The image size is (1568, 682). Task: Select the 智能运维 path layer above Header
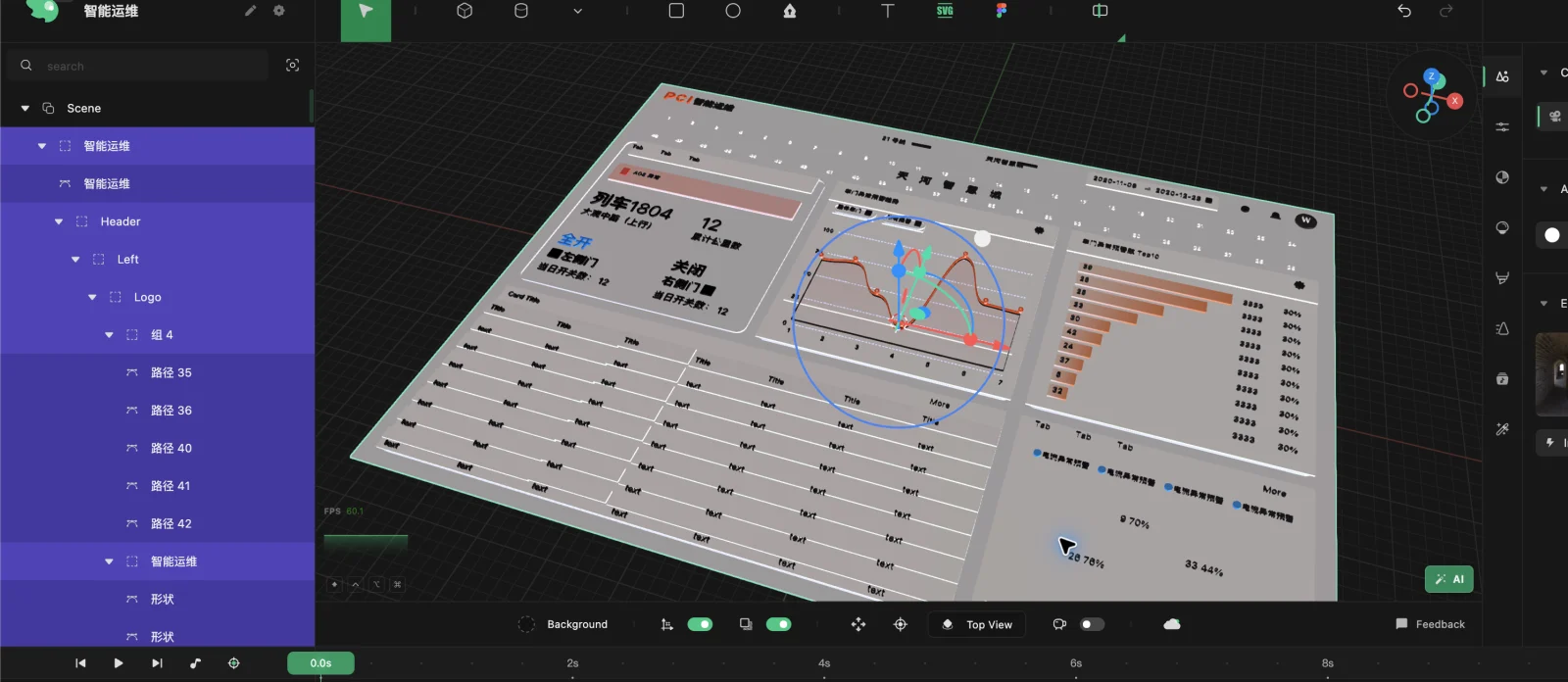point(157,183)
